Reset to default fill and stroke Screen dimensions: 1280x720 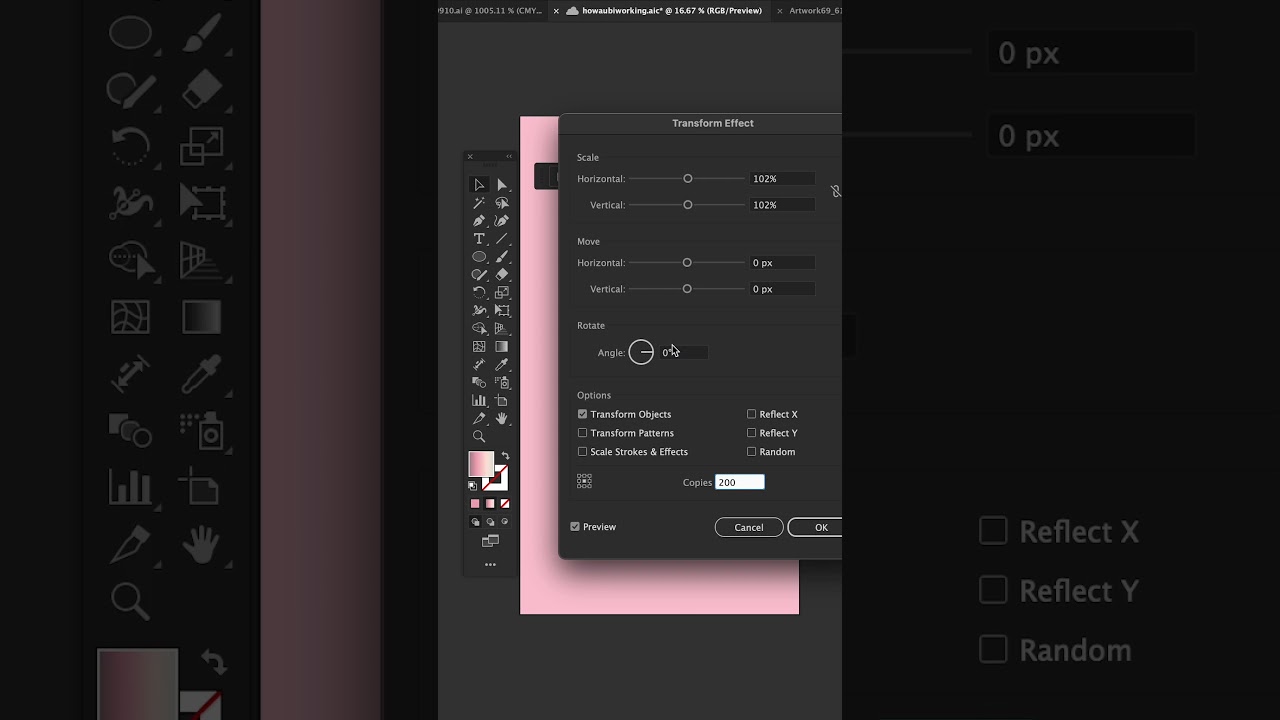point(473,486)
